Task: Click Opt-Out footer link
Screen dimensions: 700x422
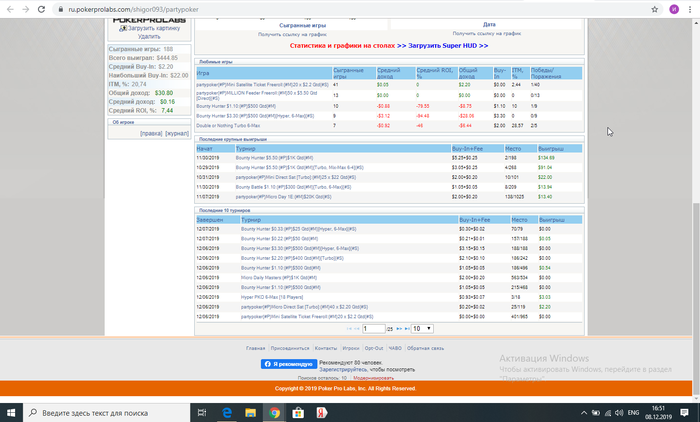Action: tap(374, 348)
